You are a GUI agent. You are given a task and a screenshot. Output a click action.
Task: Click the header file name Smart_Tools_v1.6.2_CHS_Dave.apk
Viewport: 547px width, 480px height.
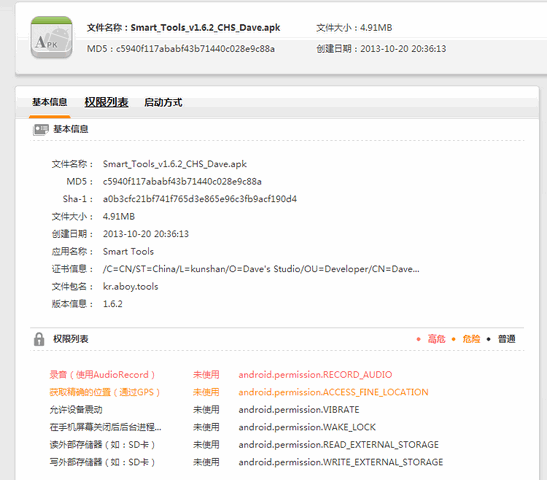tap(205, 28)
